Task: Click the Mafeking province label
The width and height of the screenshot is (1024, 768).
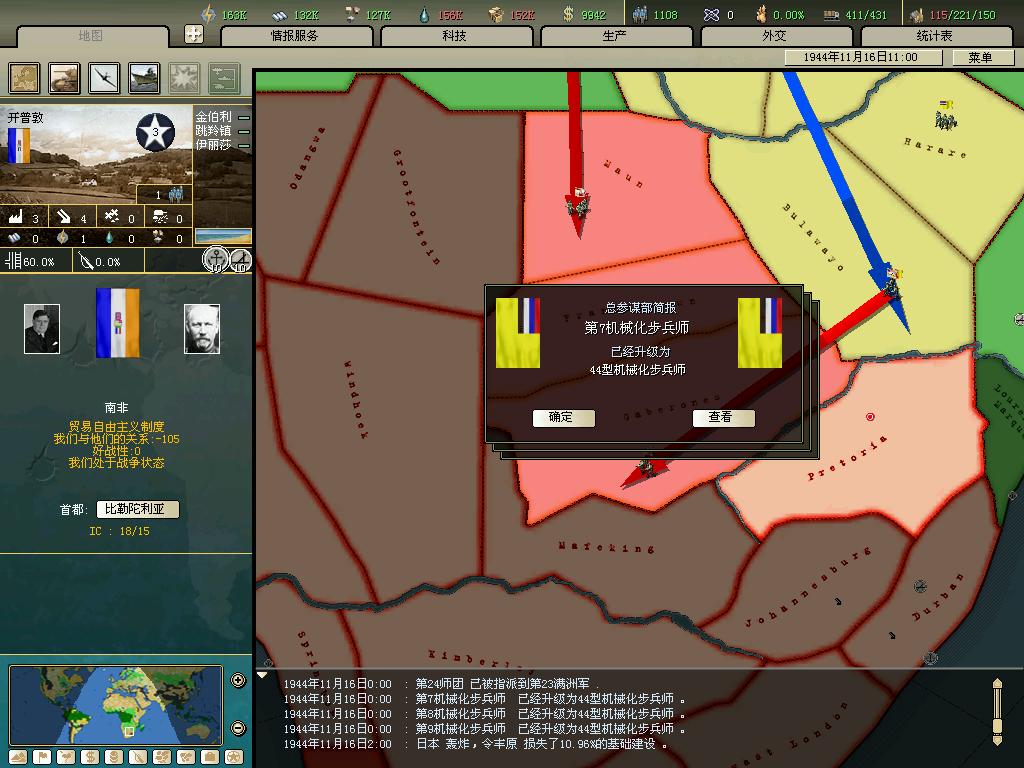Action: coord(606,547)
